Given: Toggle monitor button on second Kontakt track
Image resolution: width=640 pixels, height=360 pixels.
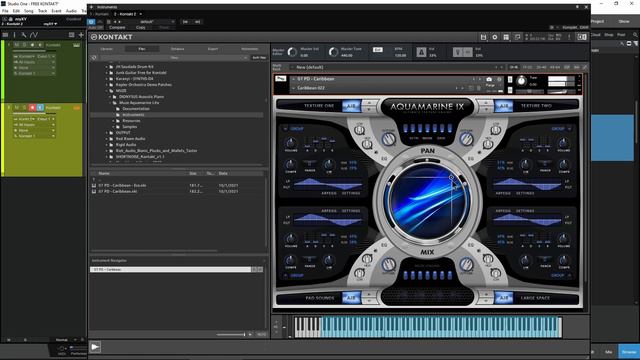Looking at the screenshot, I should (40, 107).
